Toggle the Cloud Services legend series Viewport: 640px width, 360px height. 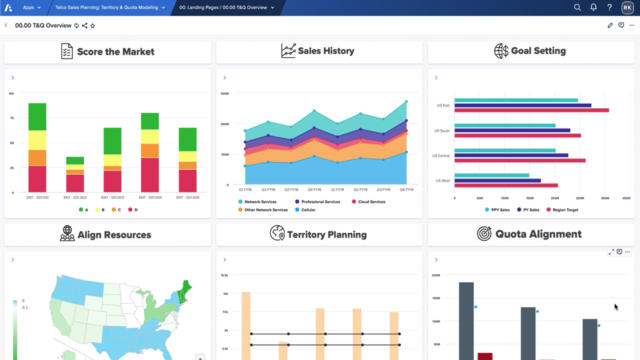tap(369, 202)
